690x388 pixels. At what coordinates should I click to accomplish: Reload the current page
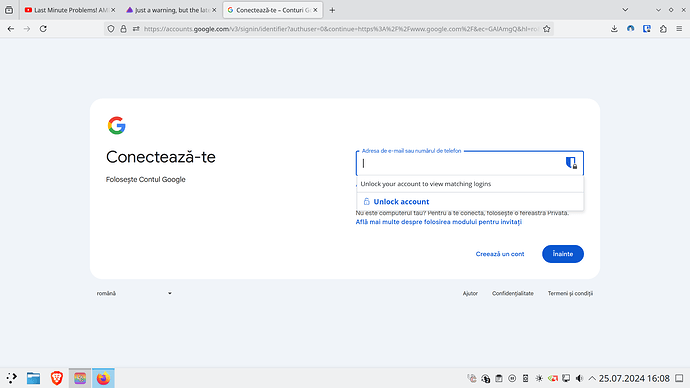pos(43,29)
